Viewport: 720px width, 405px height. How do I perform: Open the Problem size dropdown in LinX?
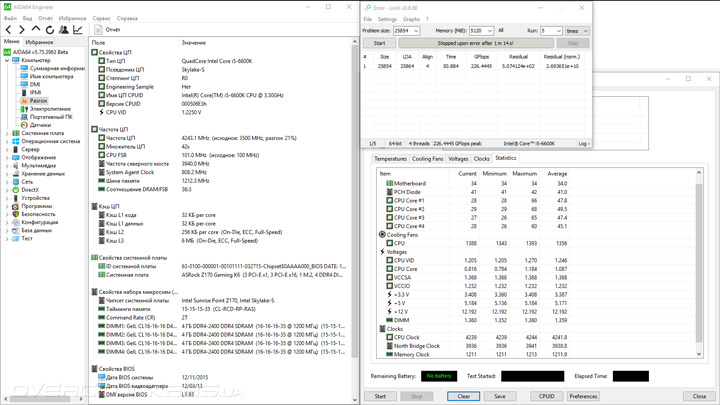(406, 31)
